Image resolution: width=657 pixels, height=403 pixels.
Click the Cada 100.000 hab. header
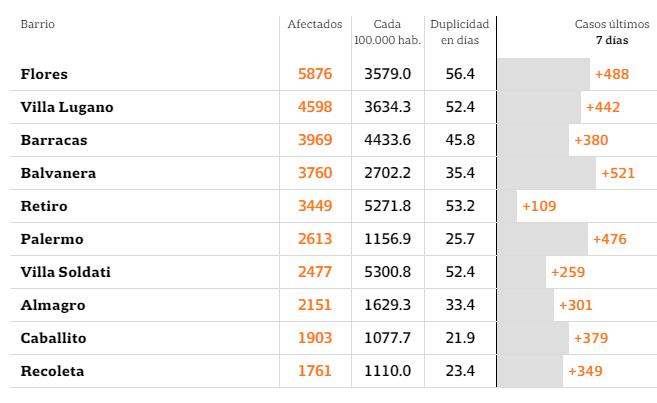click(x=386, y=32)
